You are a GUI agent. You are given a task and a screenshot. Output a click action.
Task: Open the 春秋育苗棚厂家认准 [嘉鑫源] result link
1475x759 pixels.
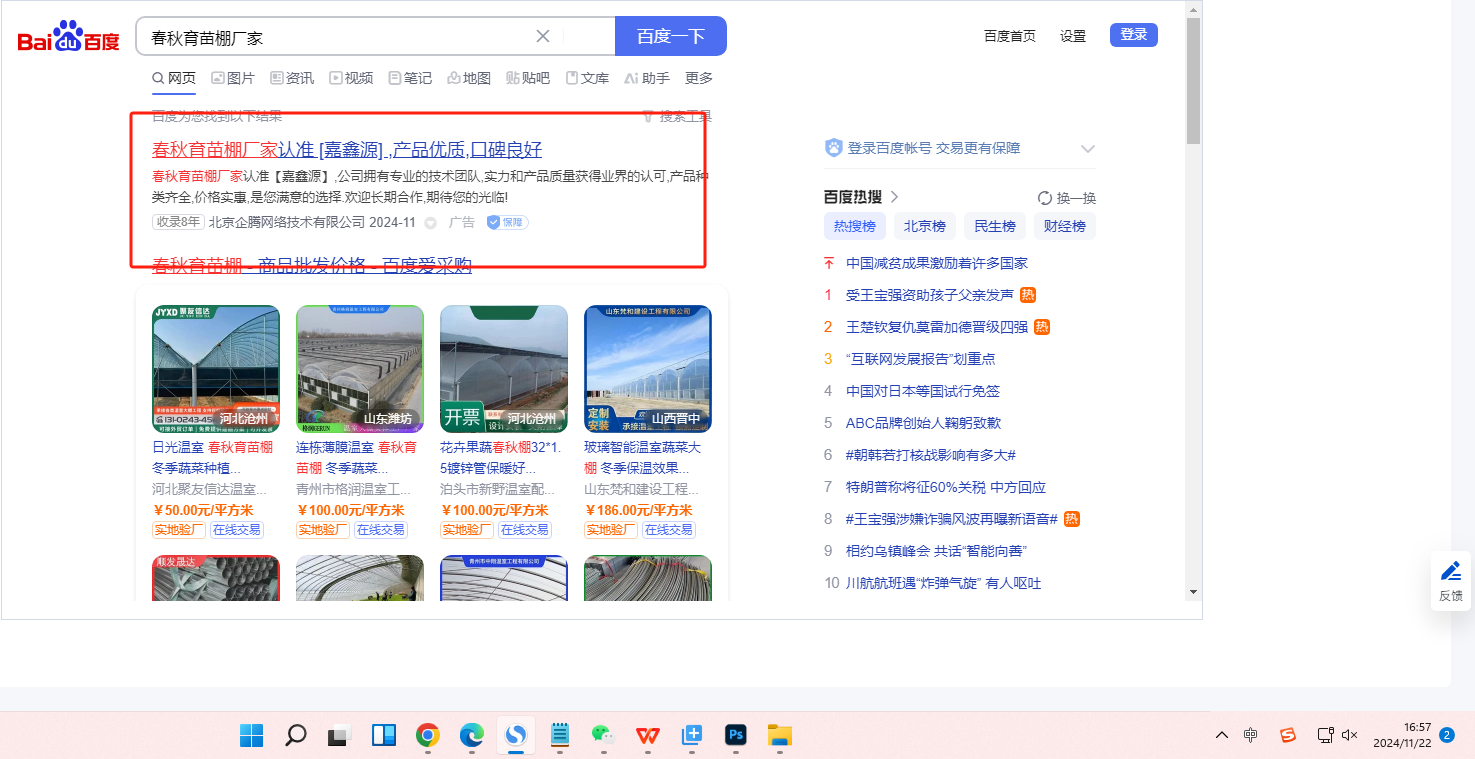[346, 150]
